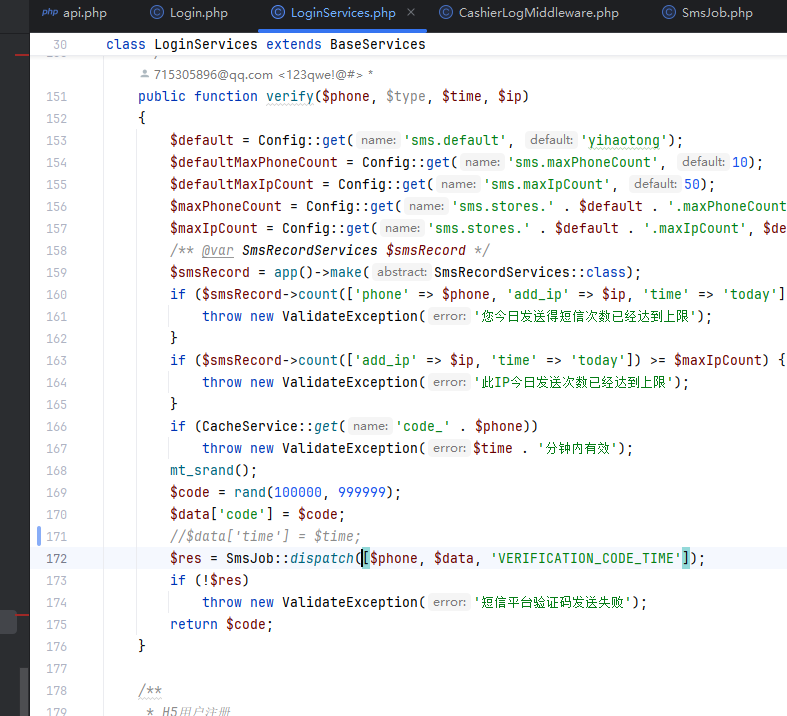
Task: Click $maxIpCount assignment on line 157
Action: click(x=213, y=229)
